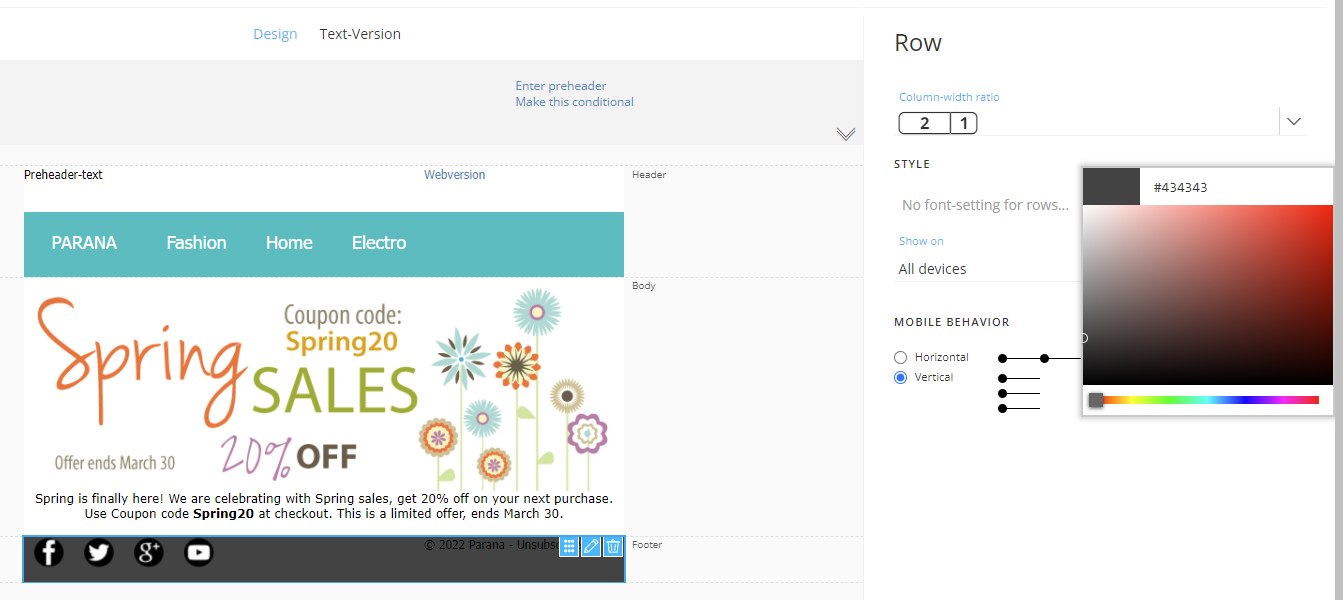Click the rainbow hue slider bar
The height and width of the screenshot is (600, 1343).
click(x=1208, y=400)
